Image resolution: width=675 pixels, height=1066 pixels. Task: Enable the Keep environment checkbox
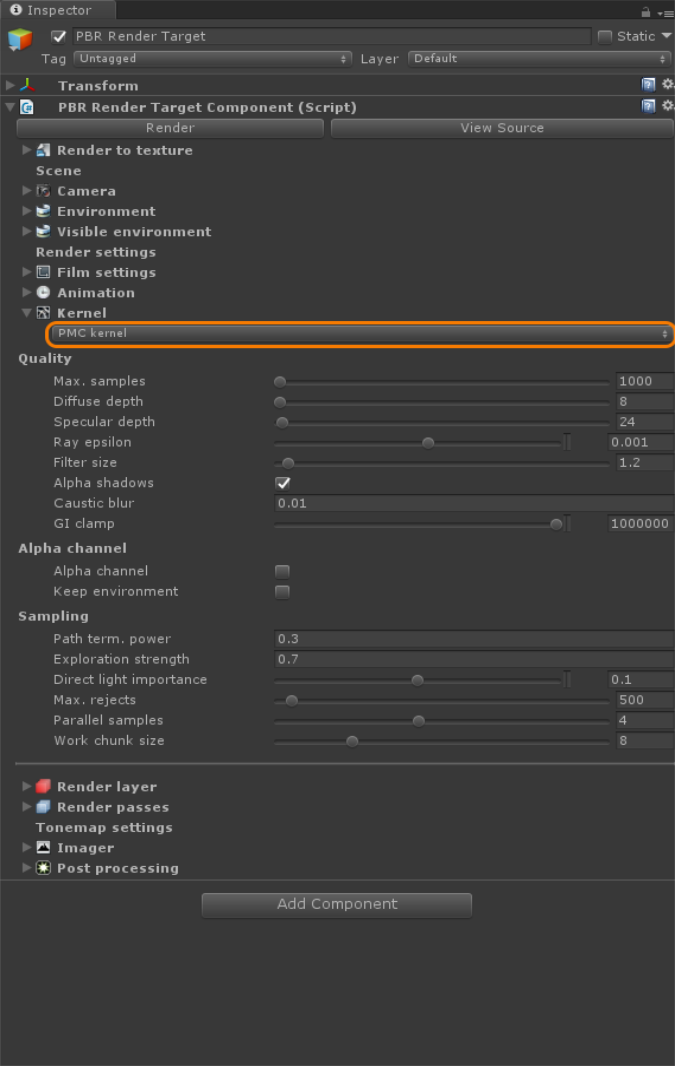tap(282, 592)
